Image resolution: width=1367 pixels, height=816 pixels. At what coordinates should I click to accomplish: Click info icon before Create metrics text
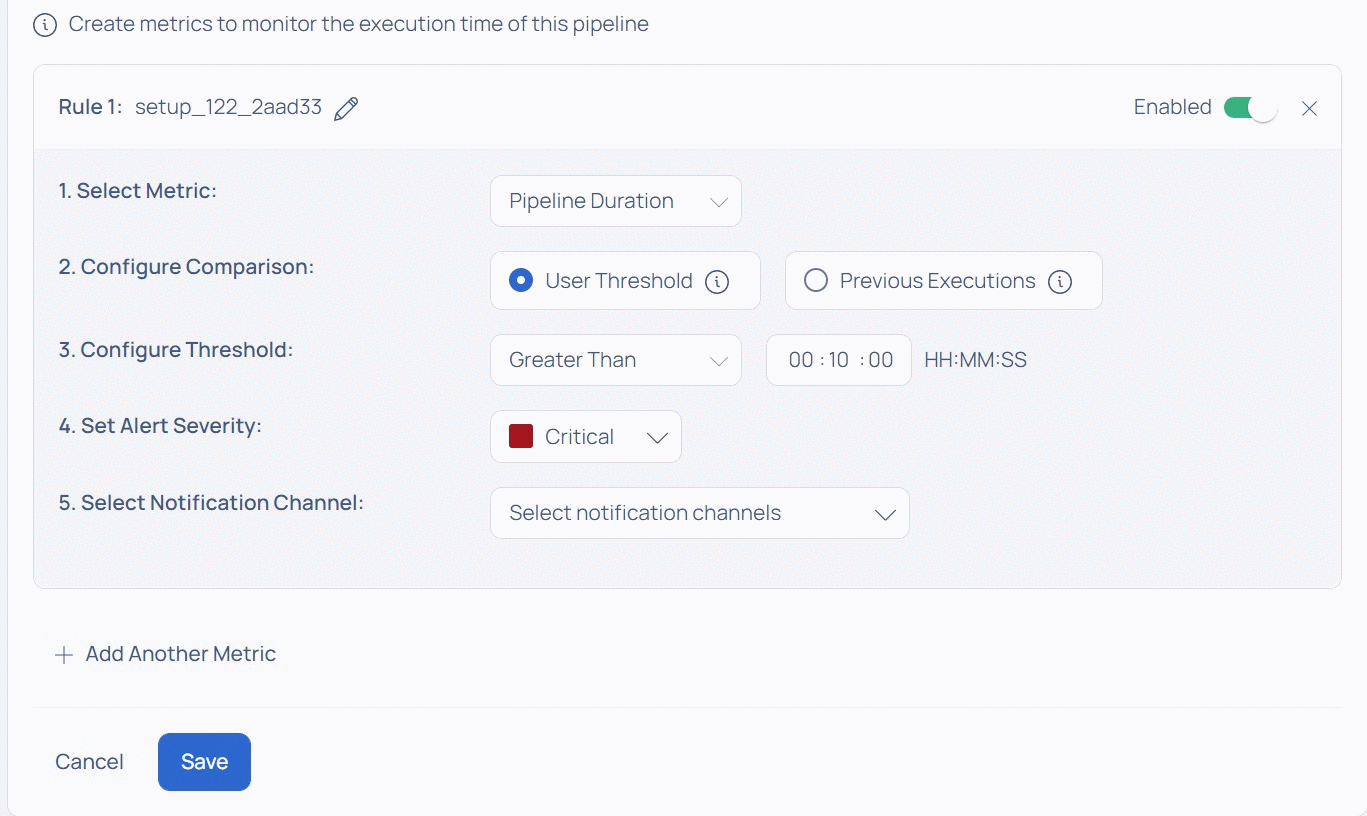pyautogui.click(x=45, y=25)
